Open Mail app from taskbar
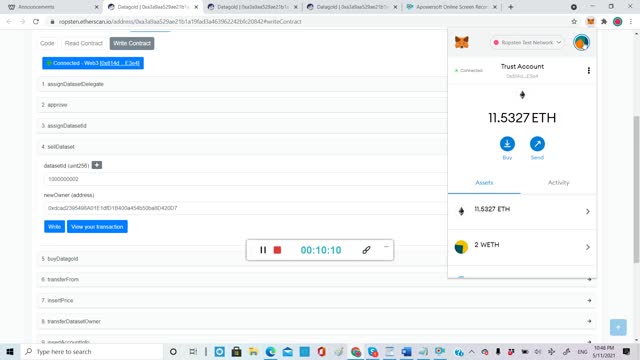Screen dimensions: 640x360 click(x=287, y=351)
